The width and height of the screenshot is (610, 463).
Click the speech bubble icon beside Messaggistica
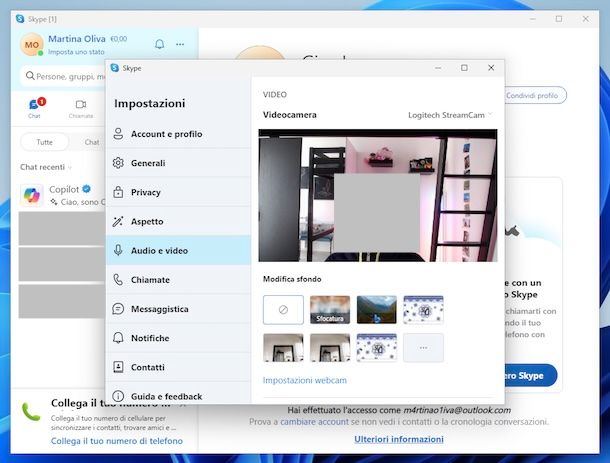click(118, 309)
